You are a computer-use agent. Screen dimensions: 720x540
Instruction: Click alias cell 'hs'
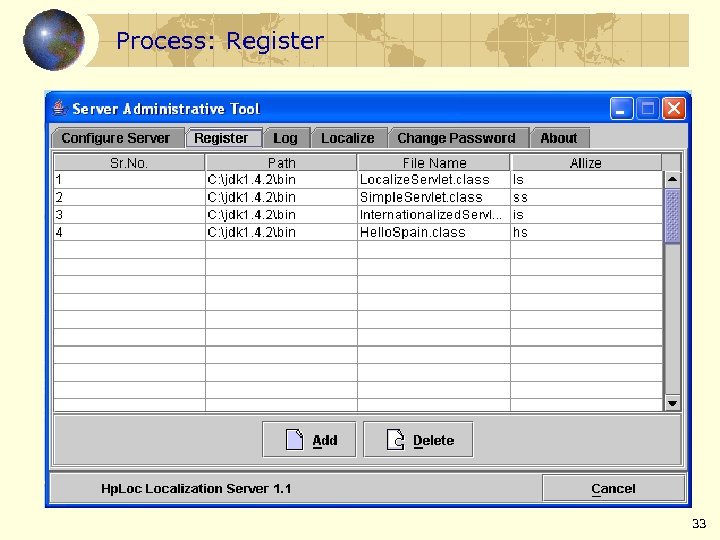pos(586,232)
